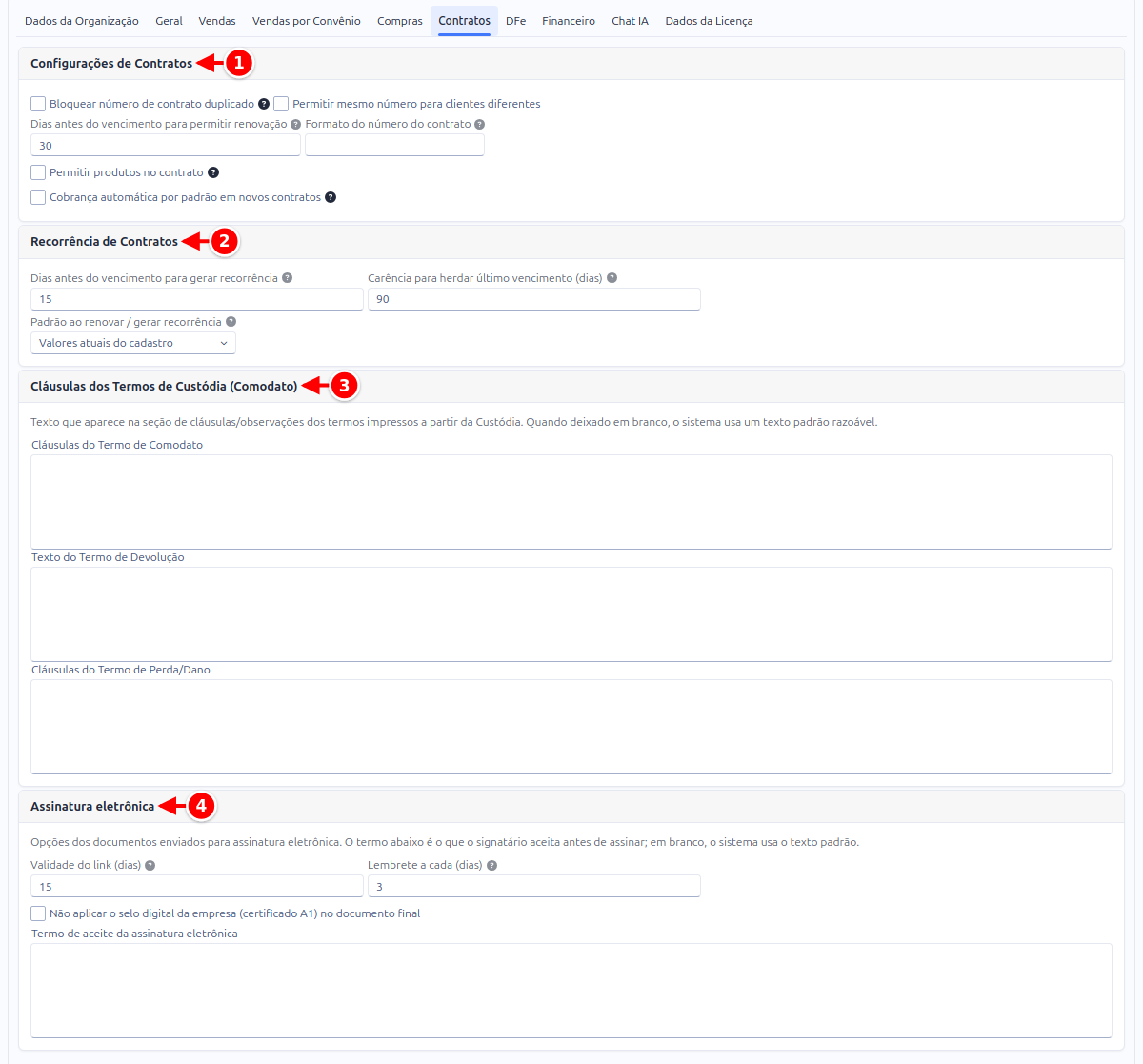Screen dimensions: 1143x1064
Task: Enable Cobrança automática por padrão em novos contratos
Action: click(x=38, y=197)
